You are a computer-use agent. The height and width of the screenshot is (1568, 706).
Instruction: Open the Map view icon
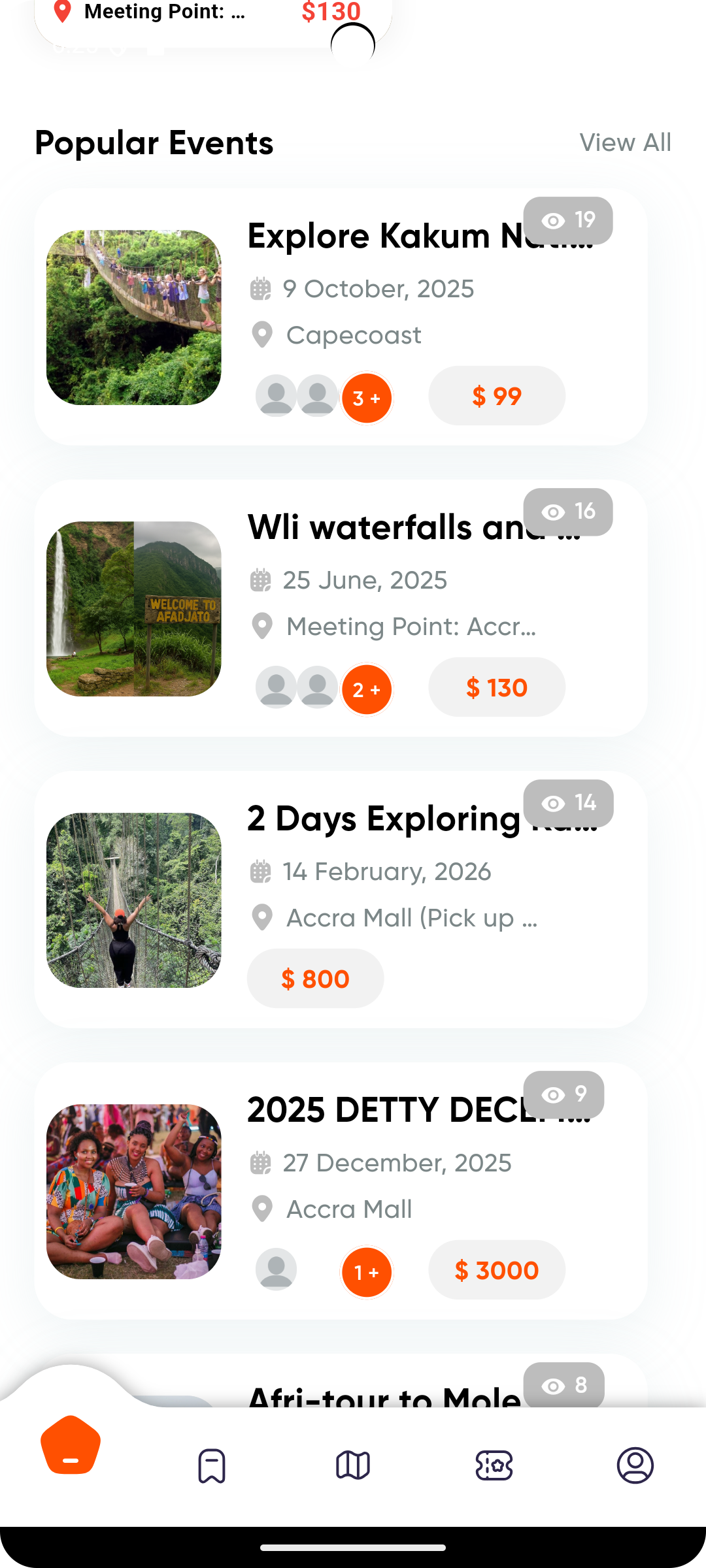click(353, 1465)
